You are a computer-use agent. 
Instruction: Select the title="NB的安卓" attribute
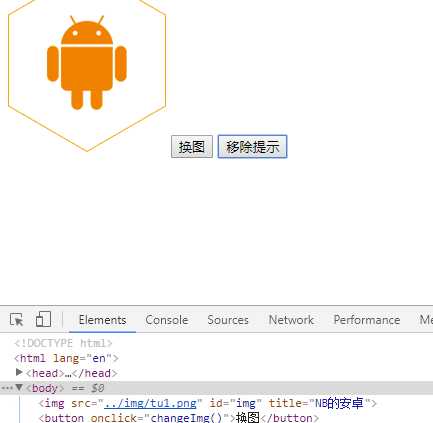tap(319, 403)
